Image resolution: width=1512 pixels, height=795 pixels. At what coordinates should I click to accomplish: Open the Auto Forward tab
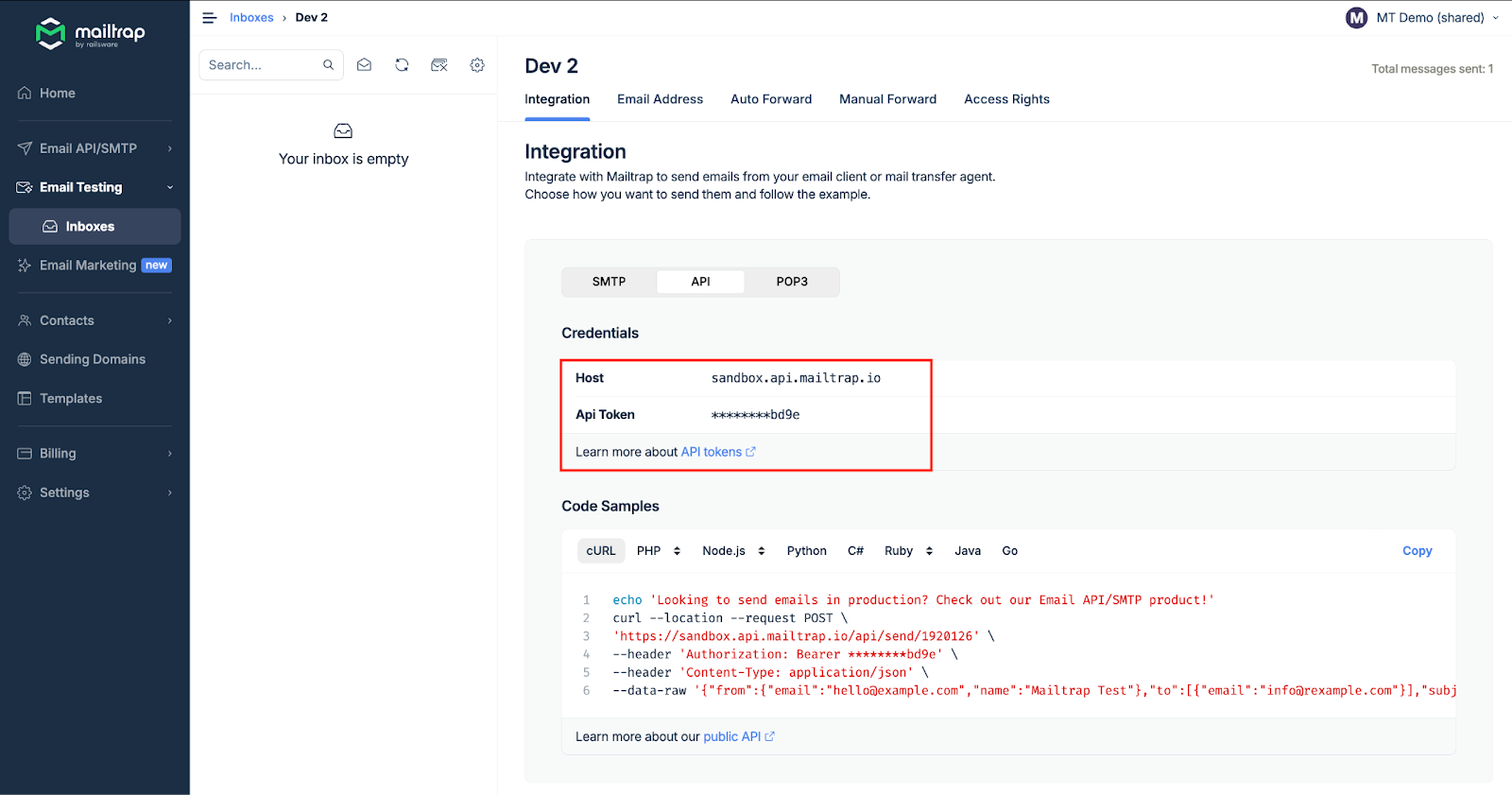[x=771, y=99]
